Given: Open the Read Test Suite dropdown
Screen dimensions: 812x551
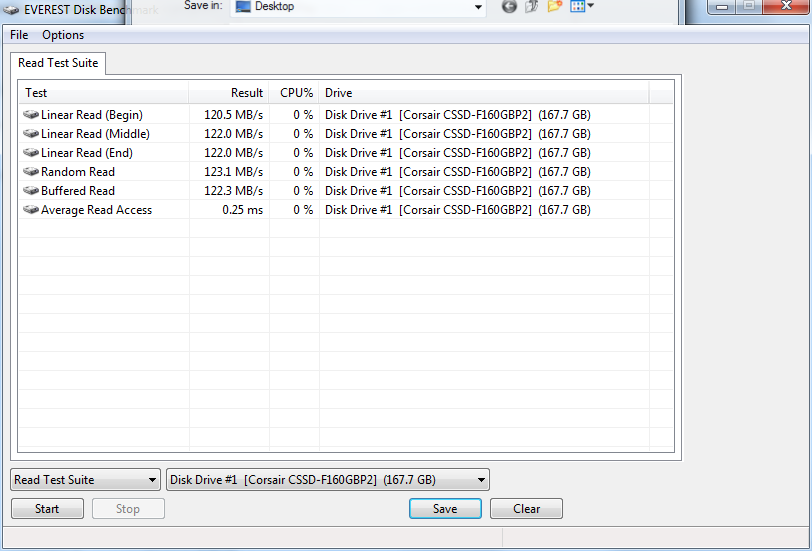Looking at the screenshot, I should click(85, 480).
